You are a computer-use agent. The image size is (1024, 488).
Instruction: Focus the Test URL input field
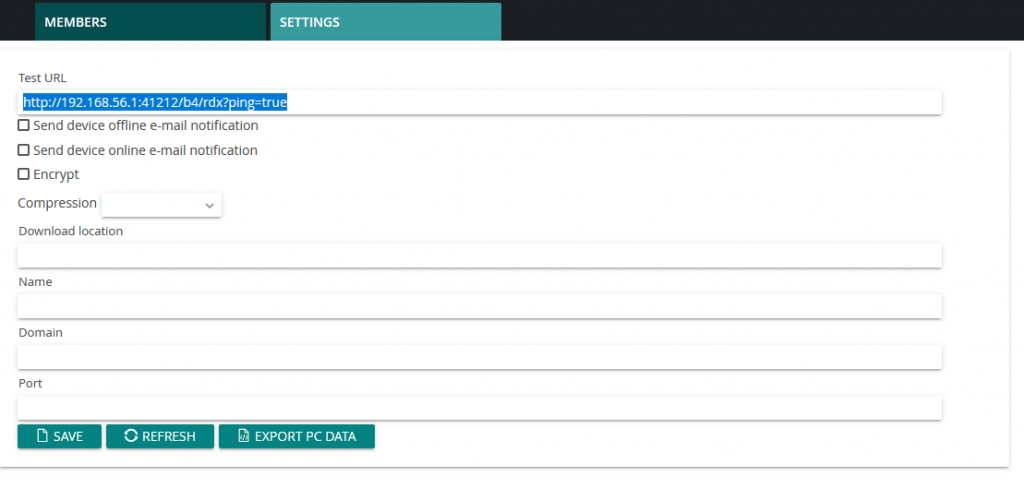click(479, 103)
